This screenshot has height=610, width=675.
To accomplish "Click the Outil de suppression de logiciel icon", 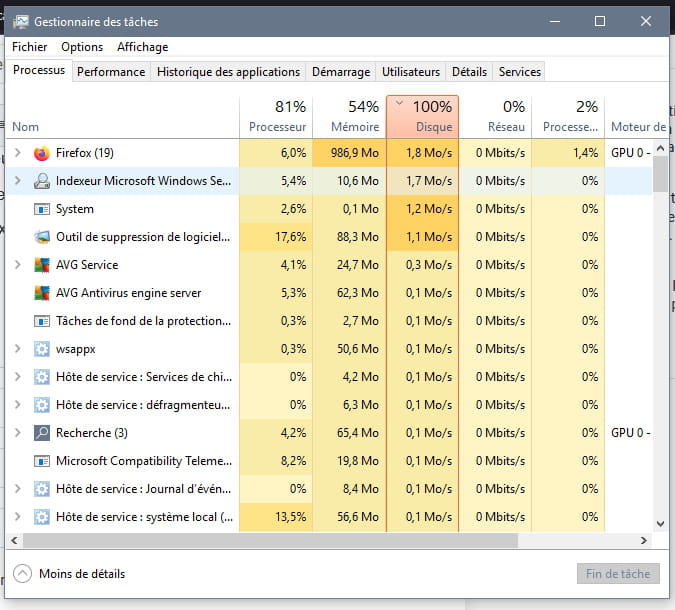I will (x=42, y=237).
